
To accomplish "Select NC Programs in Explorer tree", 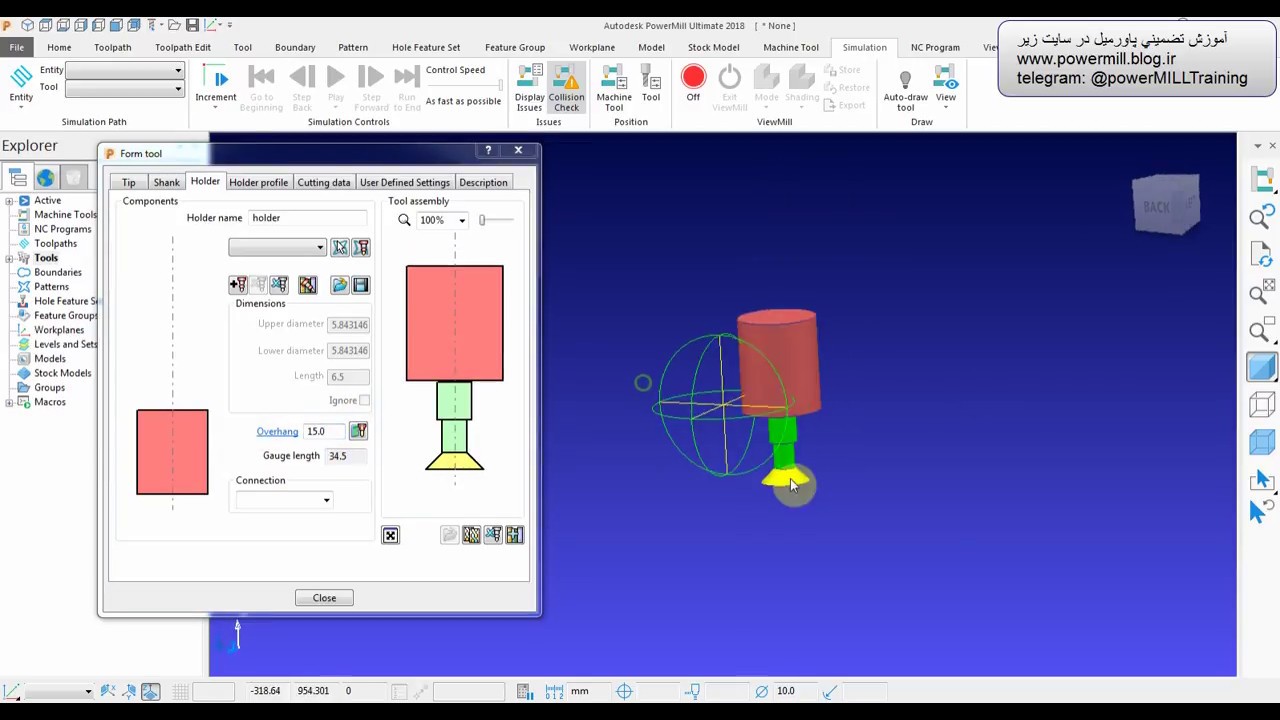I will click(62, 229).
